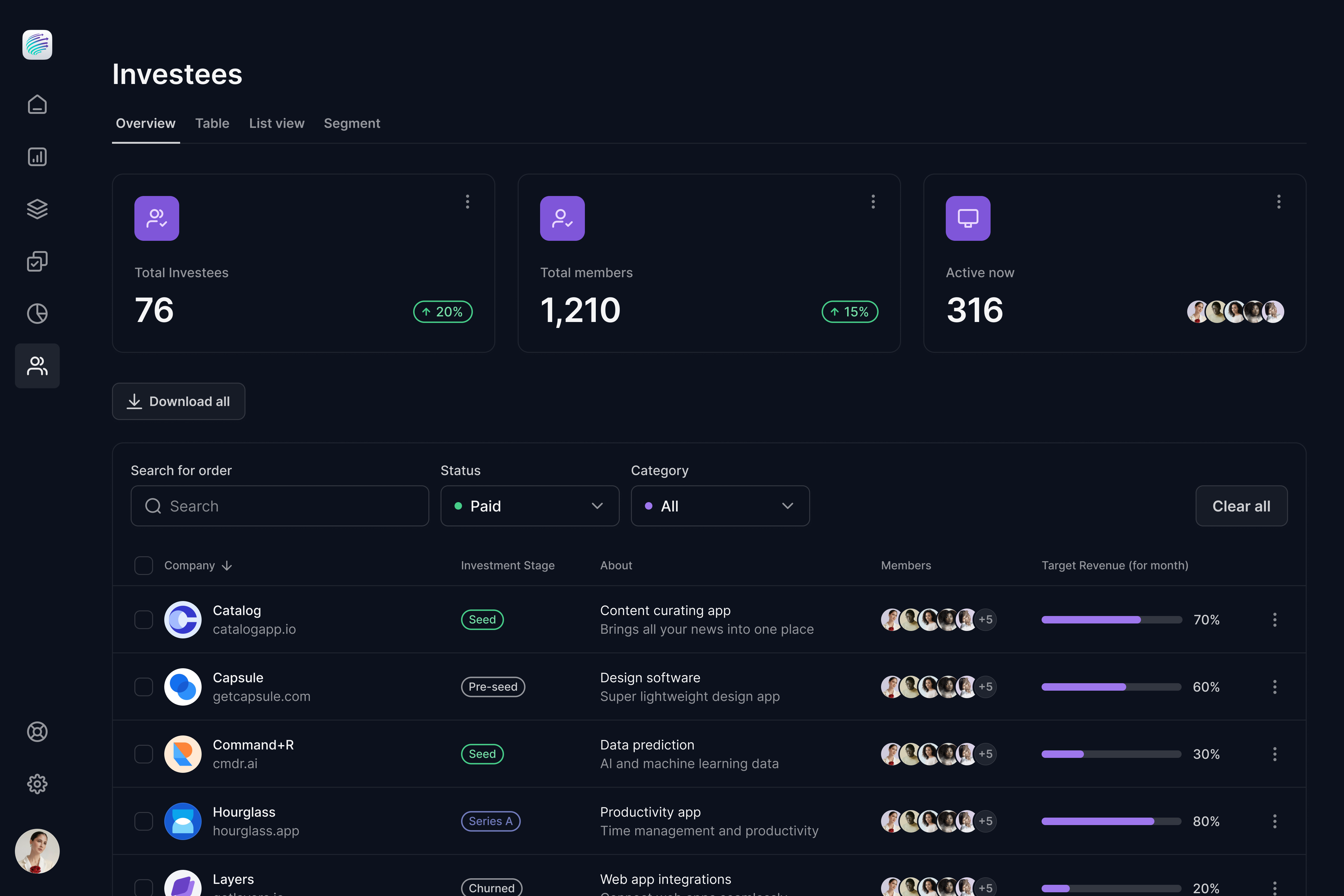
Task: Click the Data prediction description text
Action: tap(647, 745)
